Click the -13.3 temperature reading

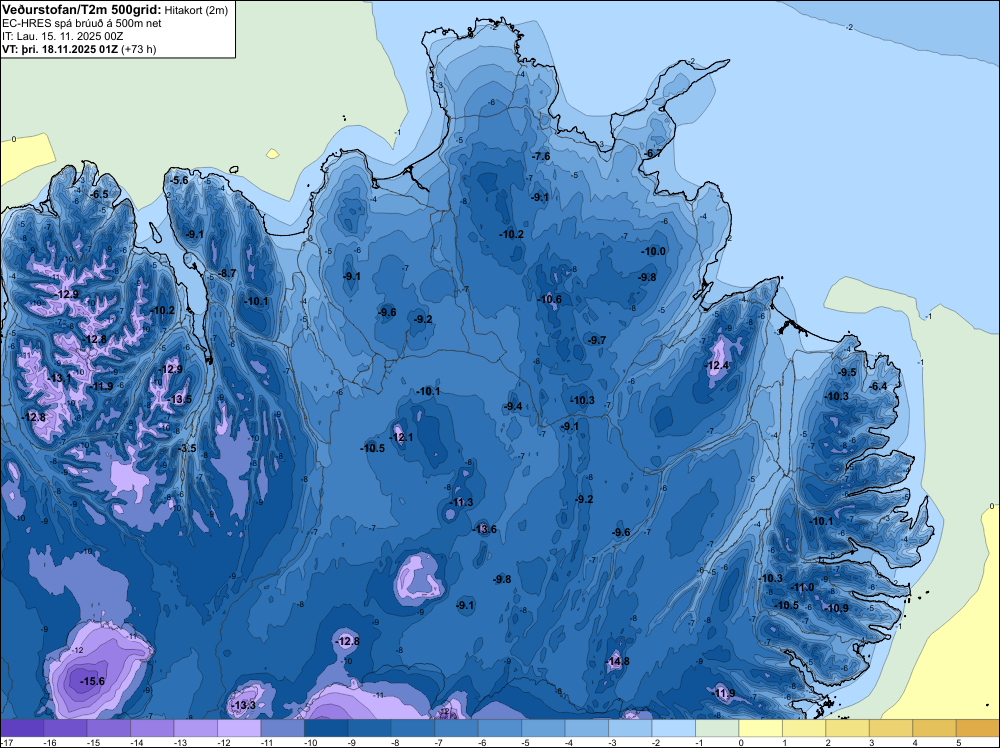(243, 705)
